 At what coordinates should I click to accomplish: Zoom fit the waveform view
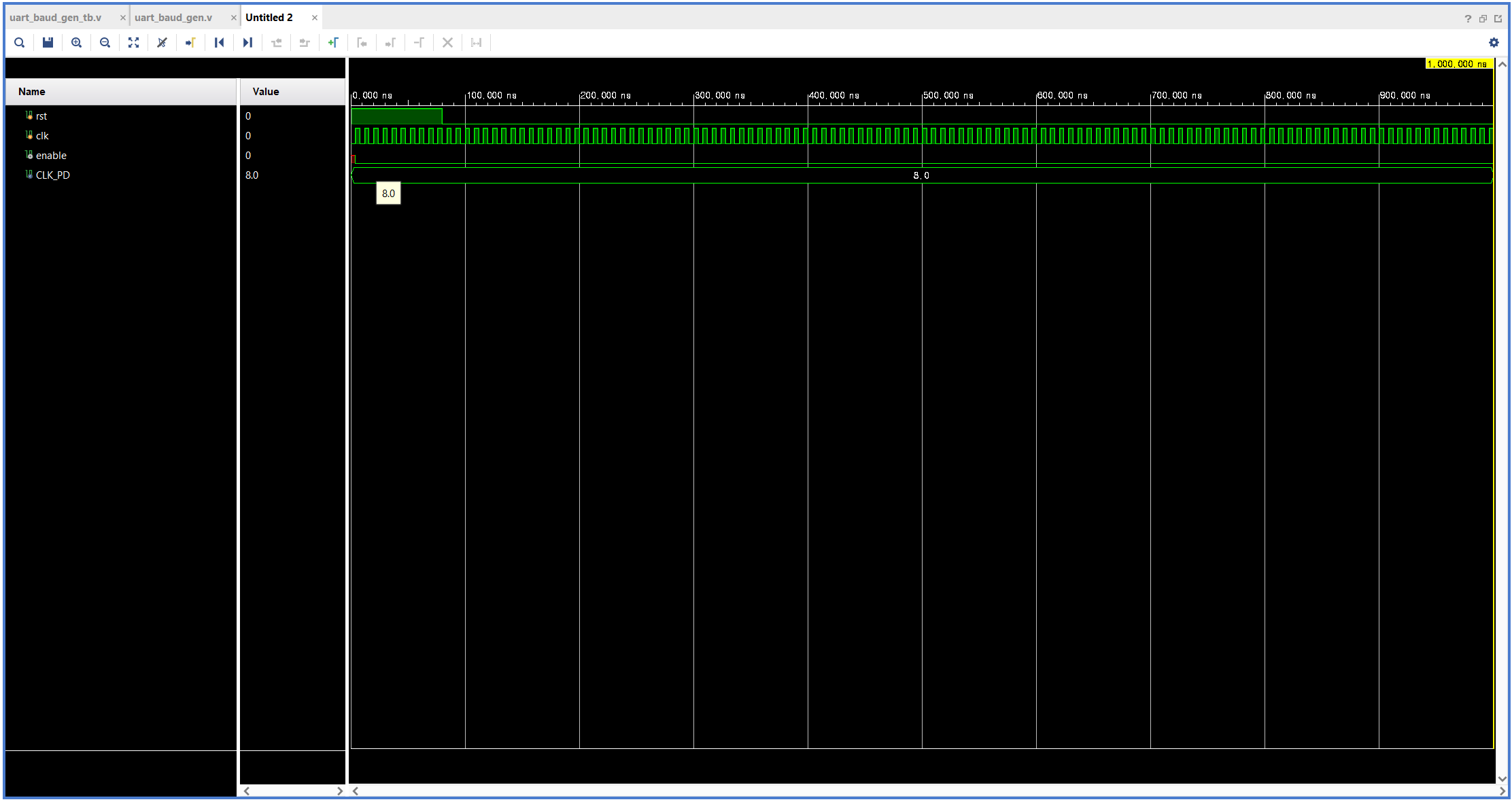[x=134, y=43]
